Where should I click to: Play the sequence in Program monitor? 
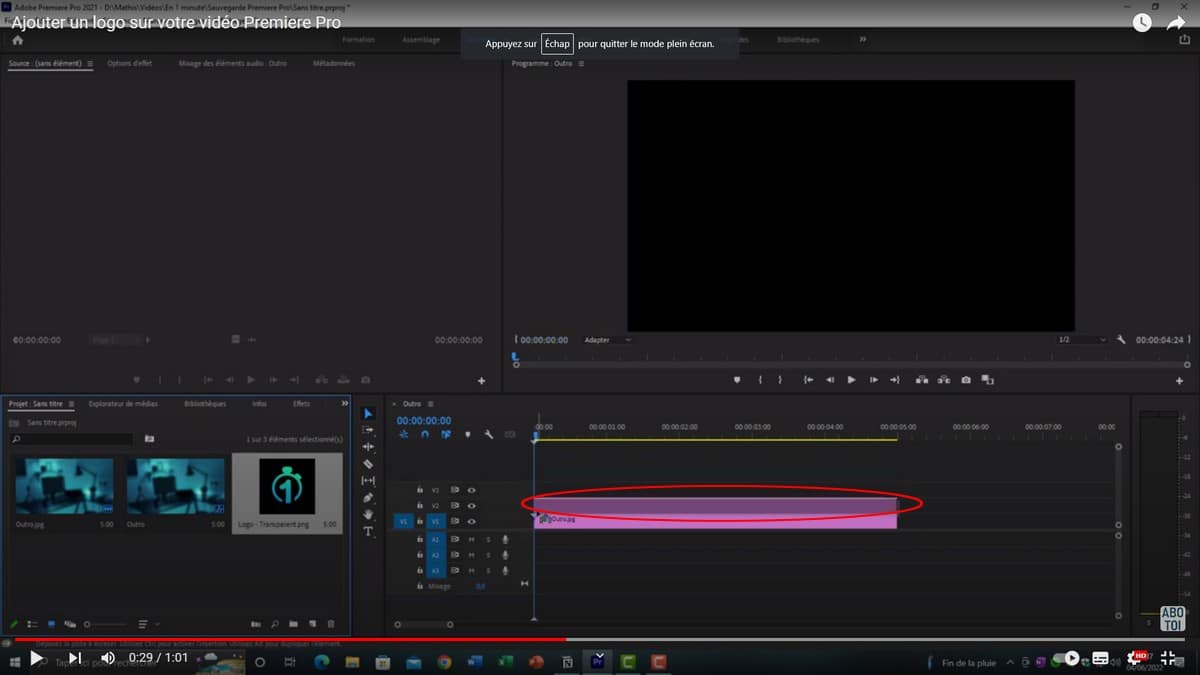click(851, 380)
